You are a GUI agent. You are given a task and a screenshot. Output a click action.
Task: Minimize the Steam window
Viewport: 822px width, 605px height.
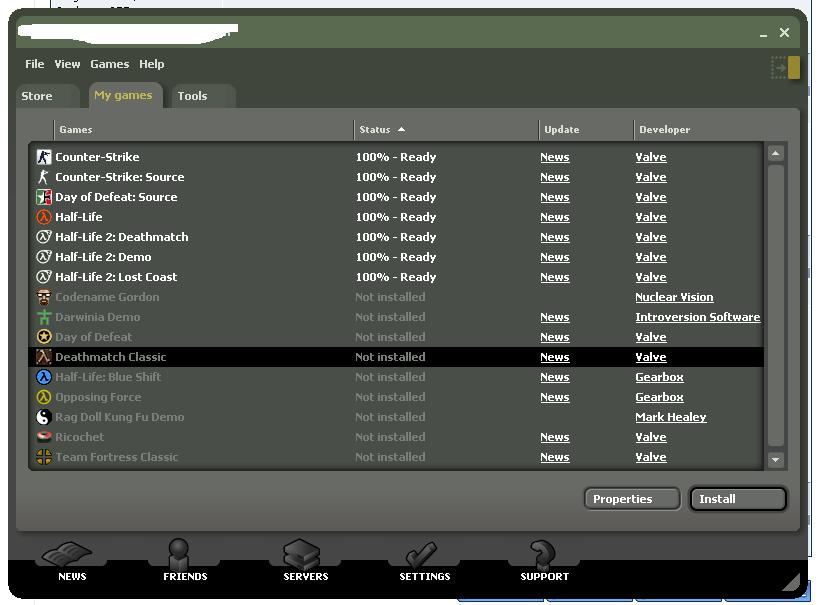pyautogui.click(x=763, y=34)
